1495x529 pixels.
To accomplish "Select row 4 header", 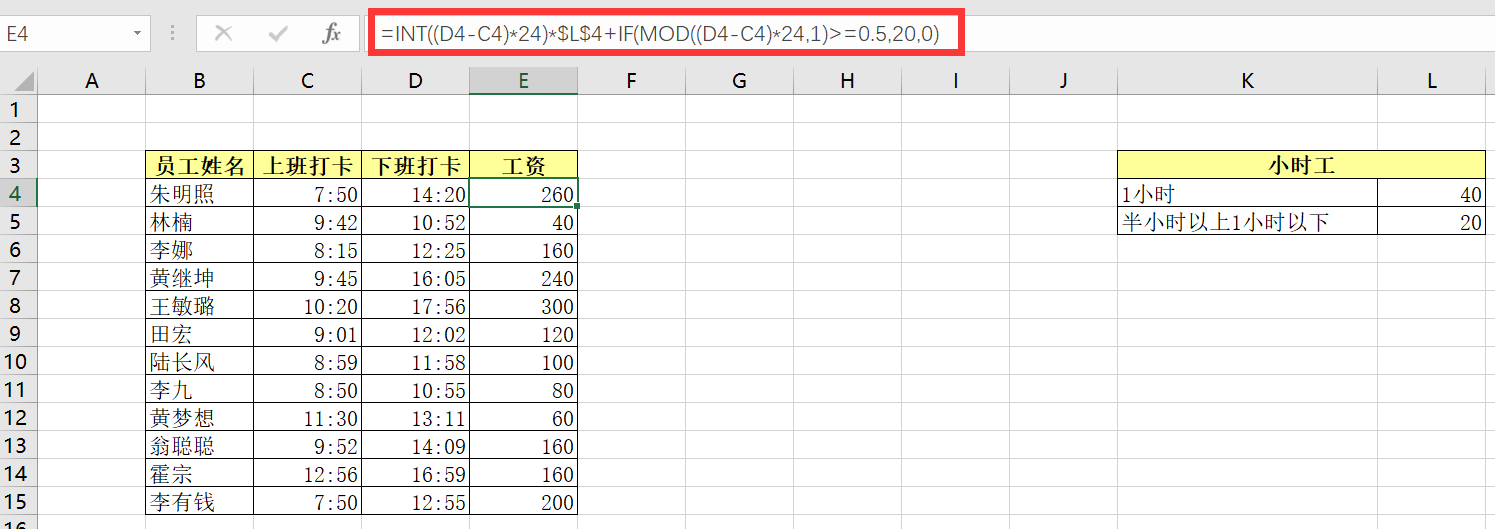I will [x=19, y=193].
